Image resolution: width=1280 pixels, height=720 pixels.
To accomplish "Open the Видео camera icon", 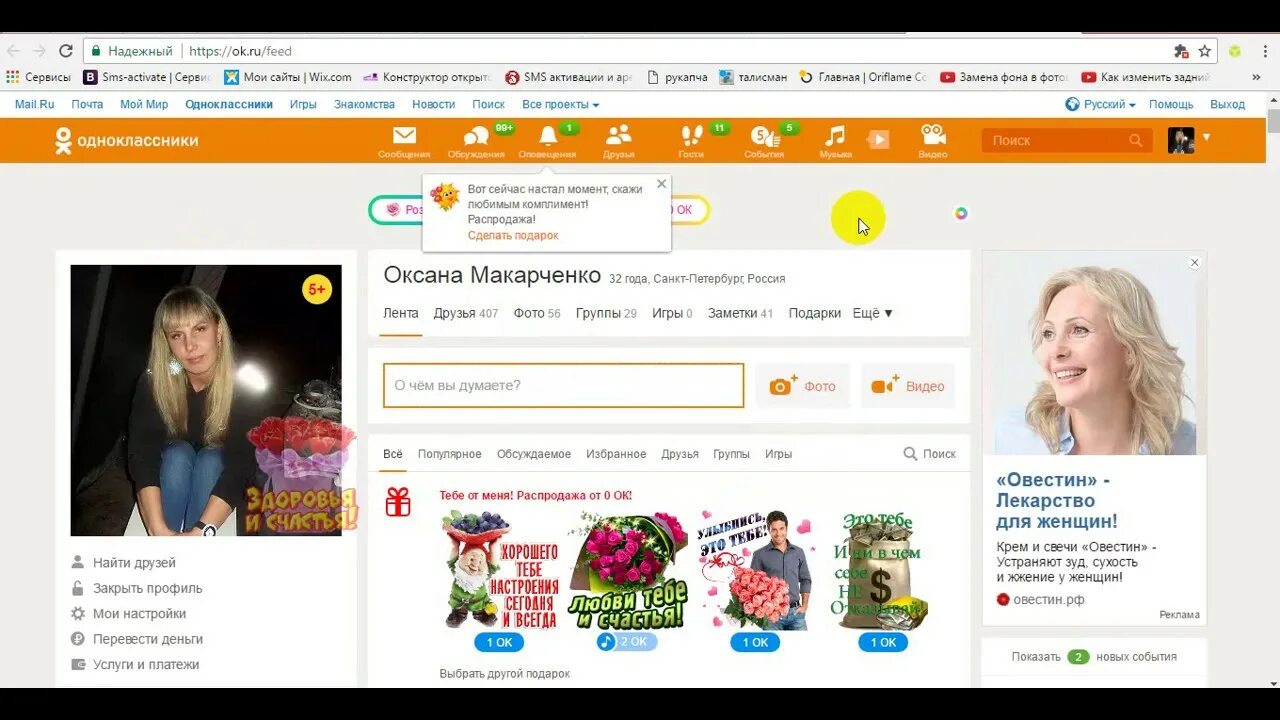I will (933, 140).
